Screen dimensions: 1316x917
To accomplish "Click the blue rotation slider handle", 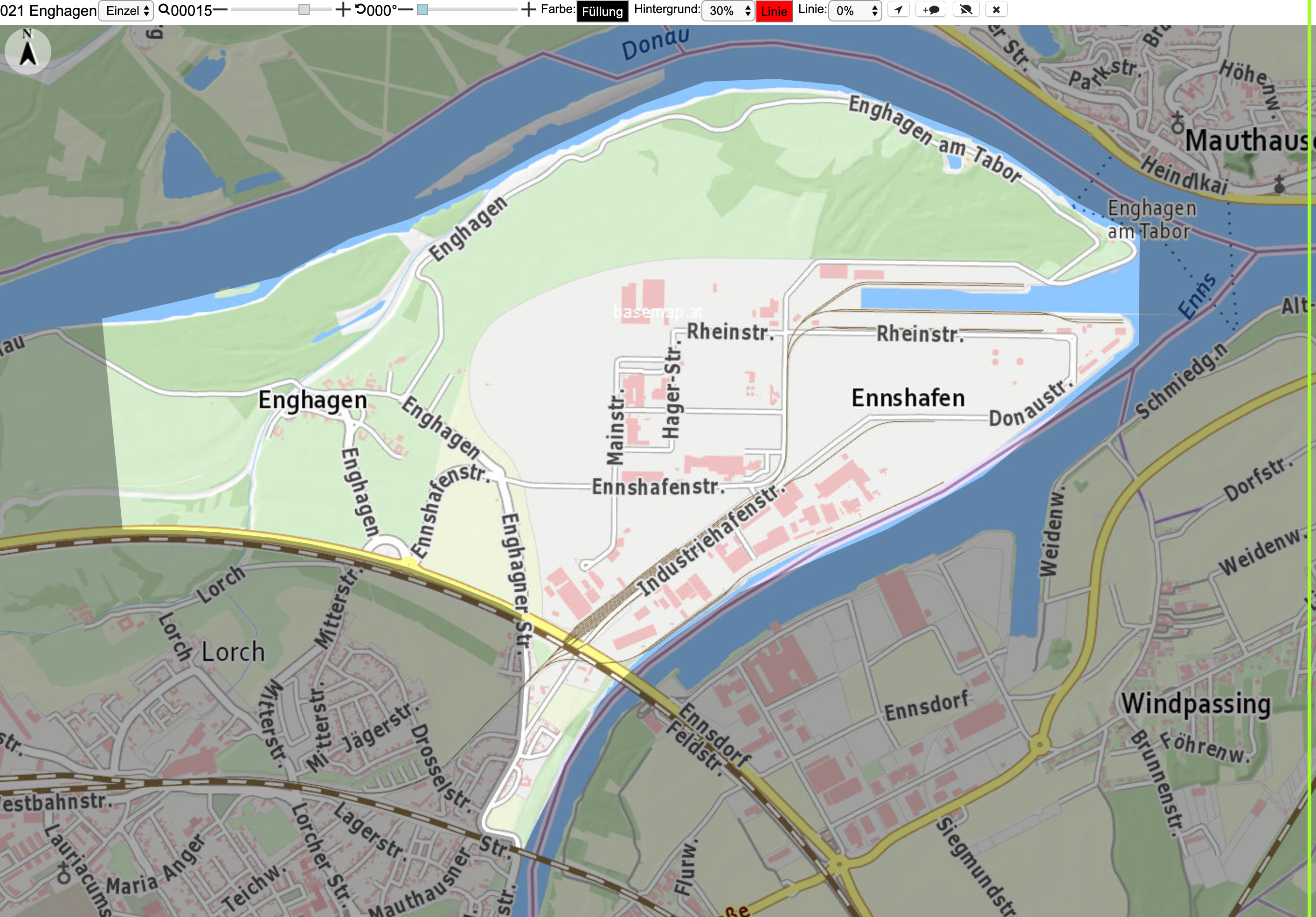I will pos(423,10).
